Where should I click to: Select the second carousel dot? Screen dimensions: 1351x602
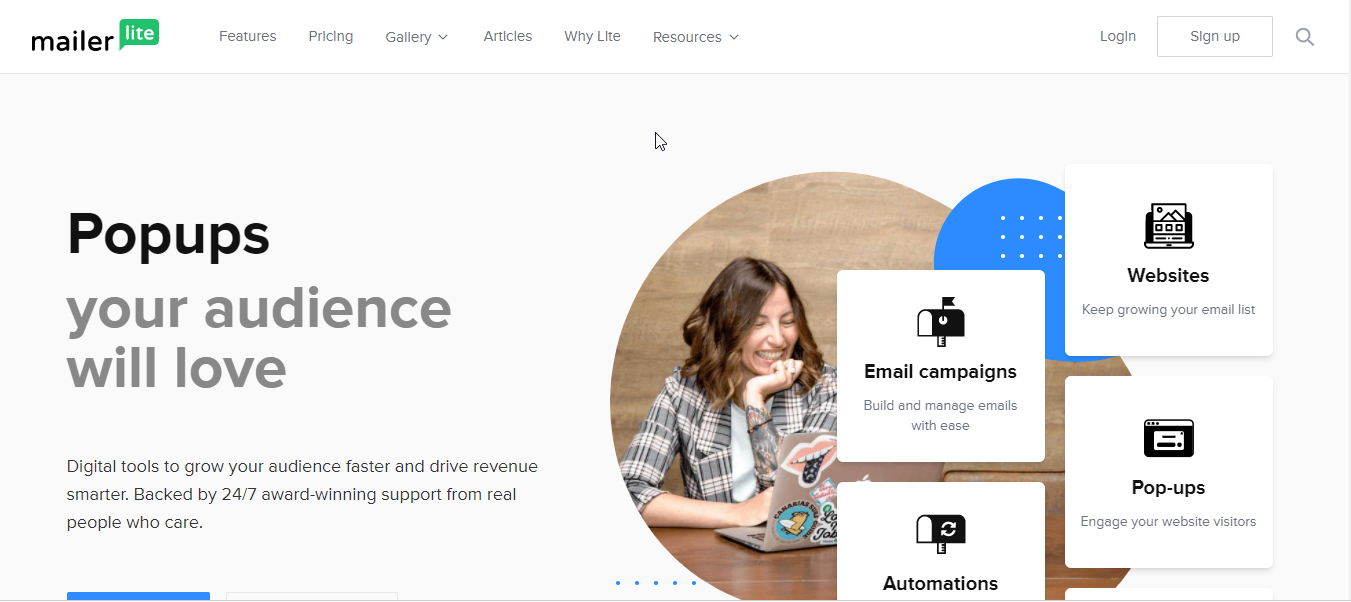point(636,581)
